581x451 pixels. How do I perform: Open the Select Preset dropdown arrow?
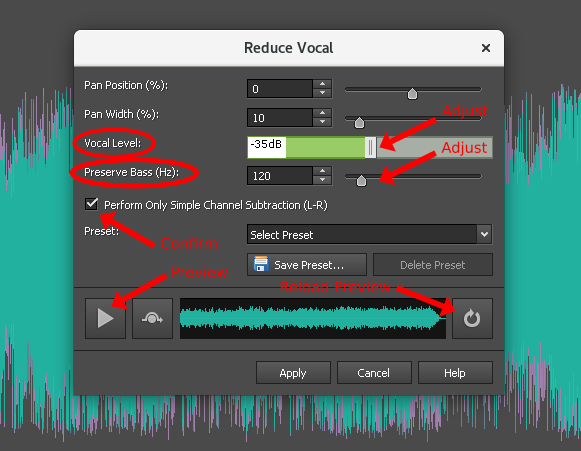(x=484, y=234)
